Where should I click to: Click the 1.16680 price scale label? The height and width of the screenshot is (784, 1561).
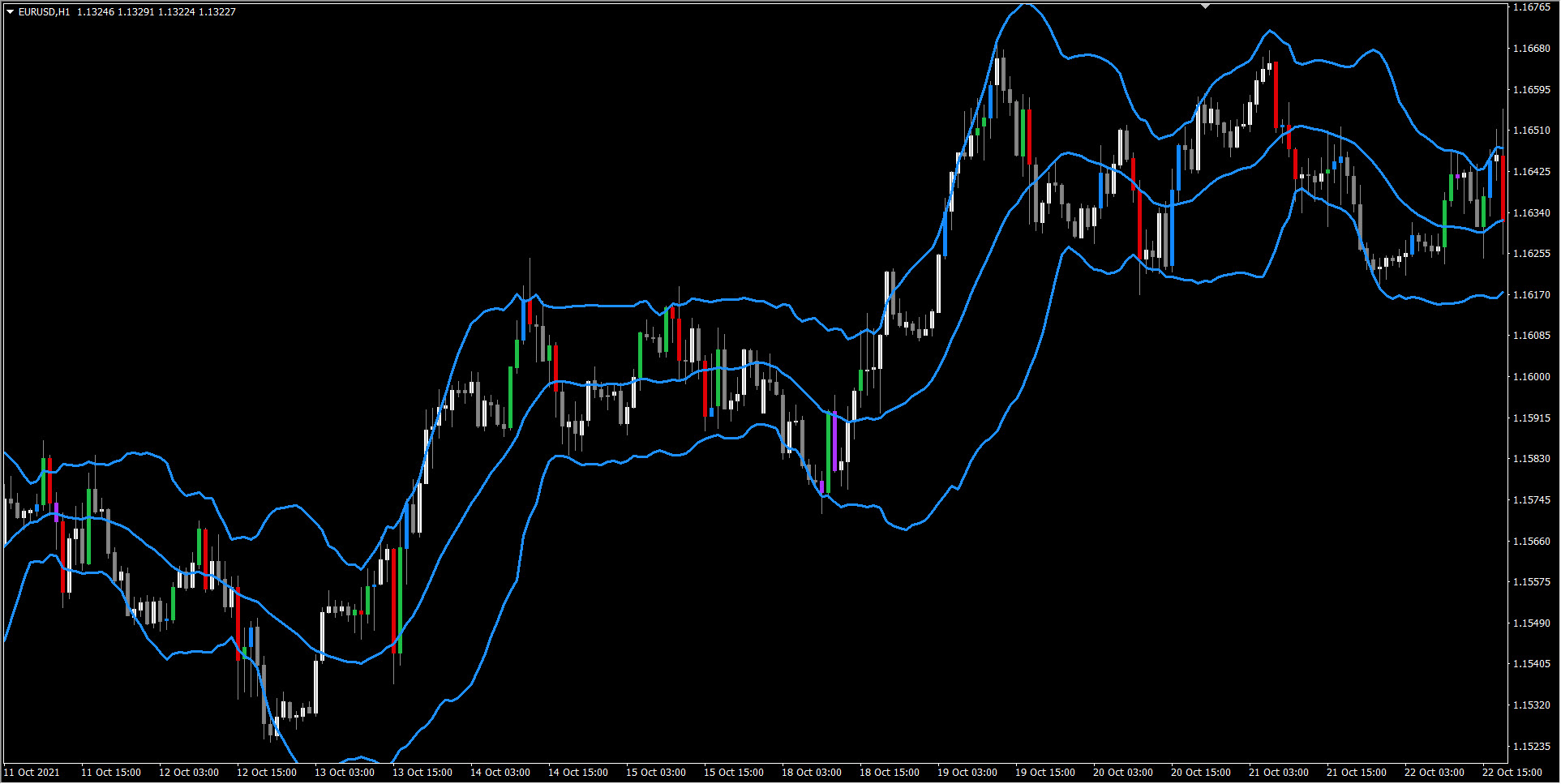(x=1531, y=49)
